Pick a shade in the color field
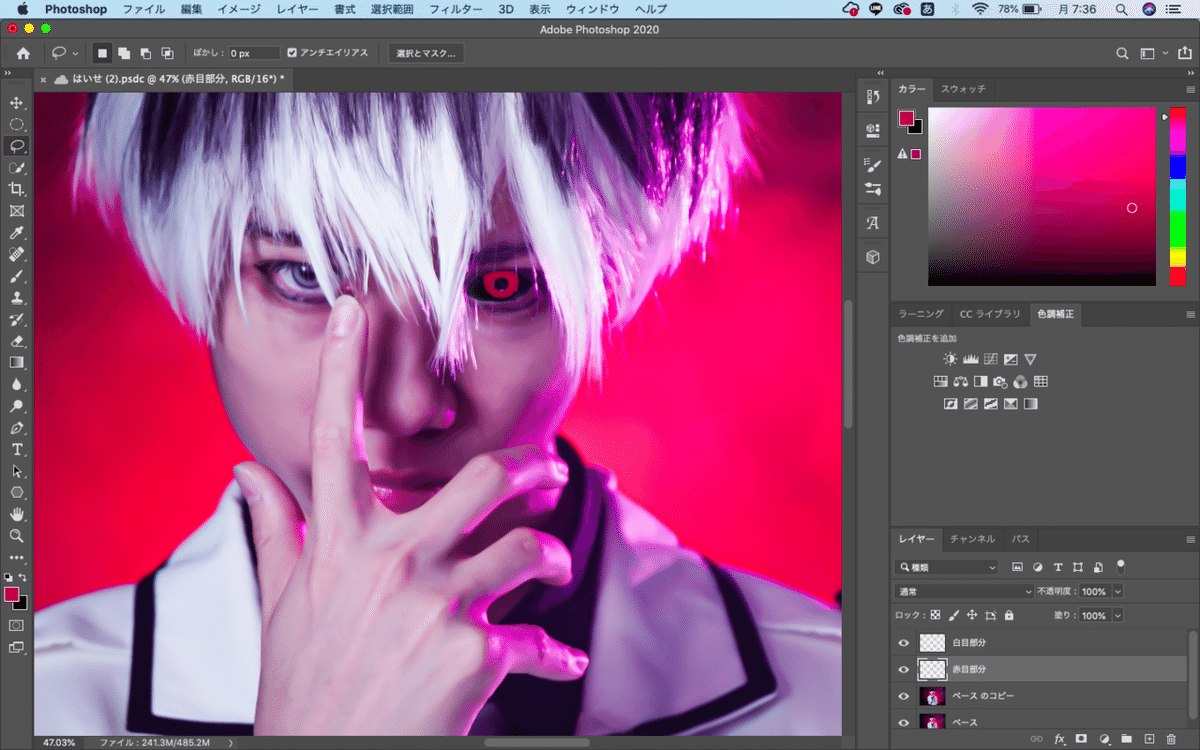 (1042, 197)
